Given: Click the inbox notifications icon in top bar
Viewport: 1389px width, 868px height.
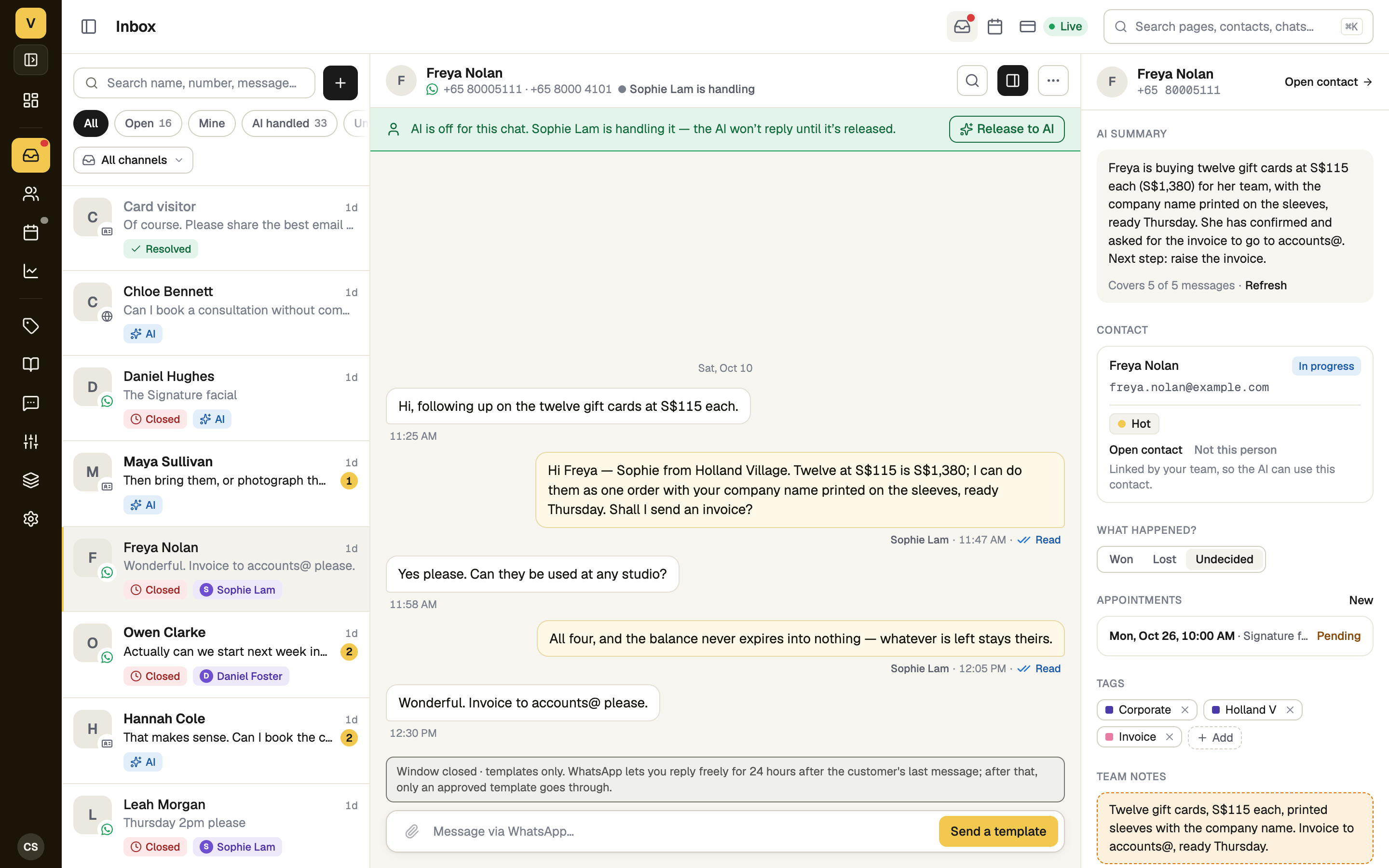Looking at the screenshot, I should 962,27.
